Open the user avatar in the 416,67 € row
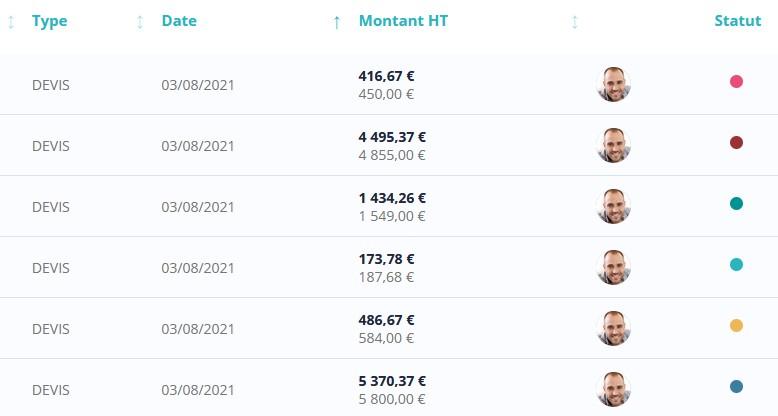 coord(614,84)
